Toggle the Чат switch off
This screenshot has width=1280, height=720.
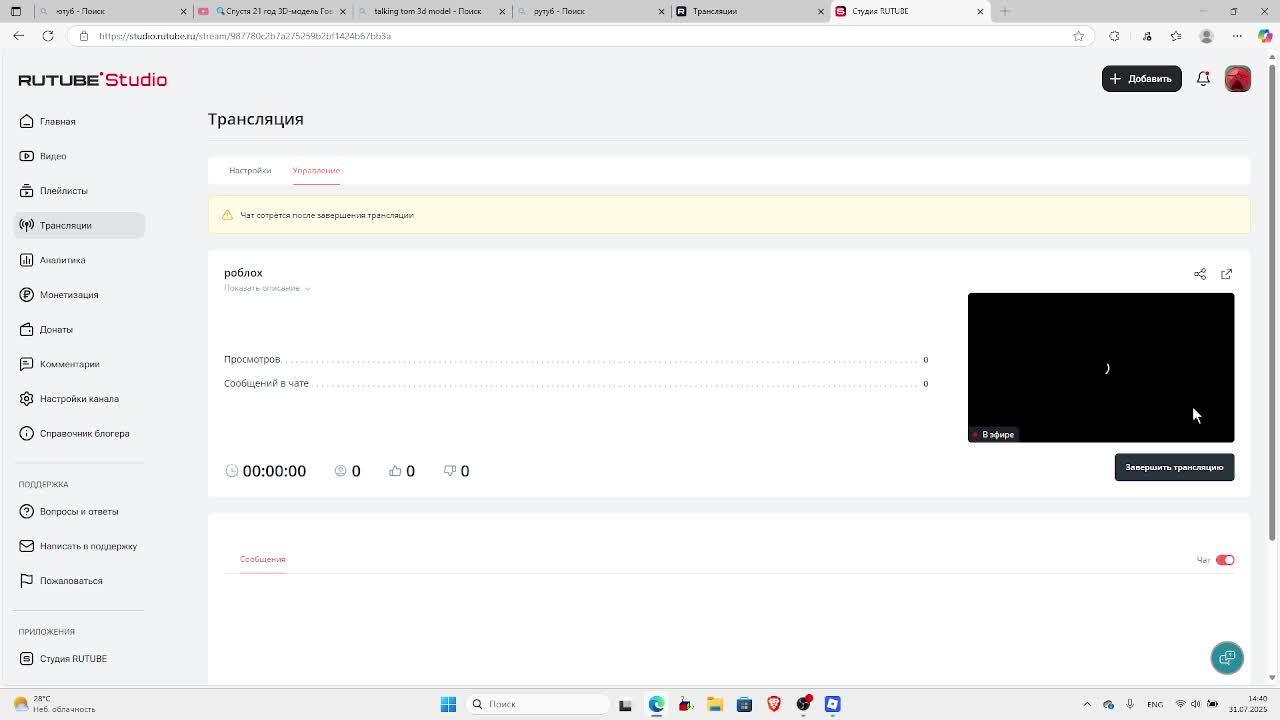[x=1225, y=560]
